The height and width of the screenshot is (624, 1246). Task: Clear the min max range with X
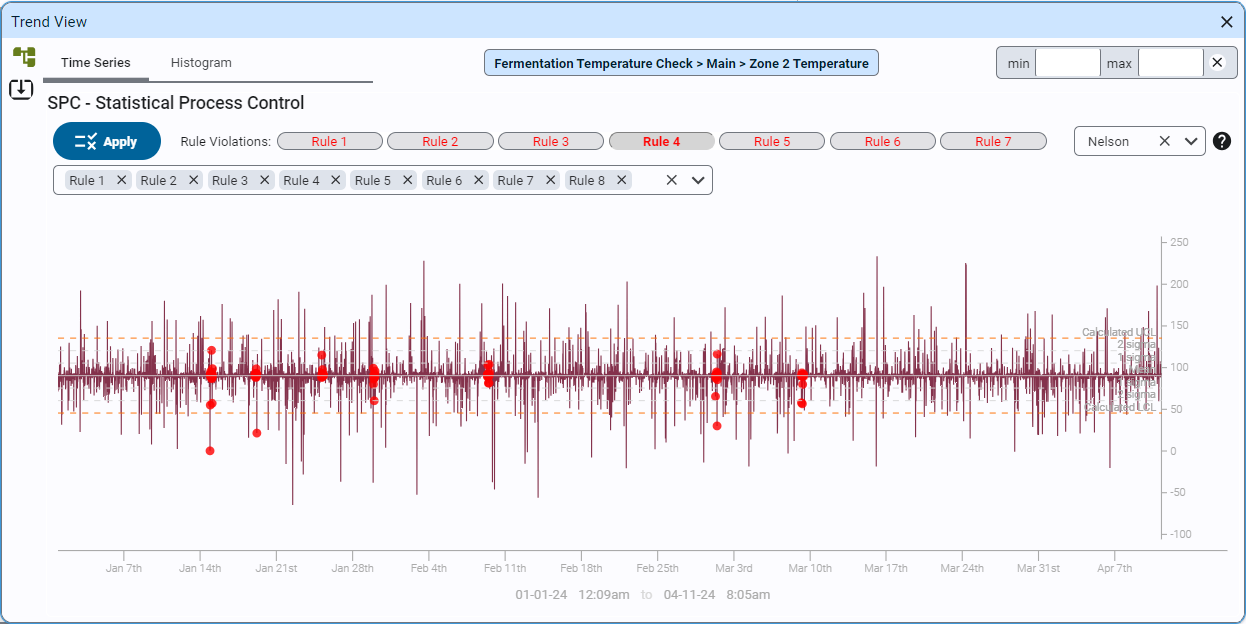coord(1217,63)
